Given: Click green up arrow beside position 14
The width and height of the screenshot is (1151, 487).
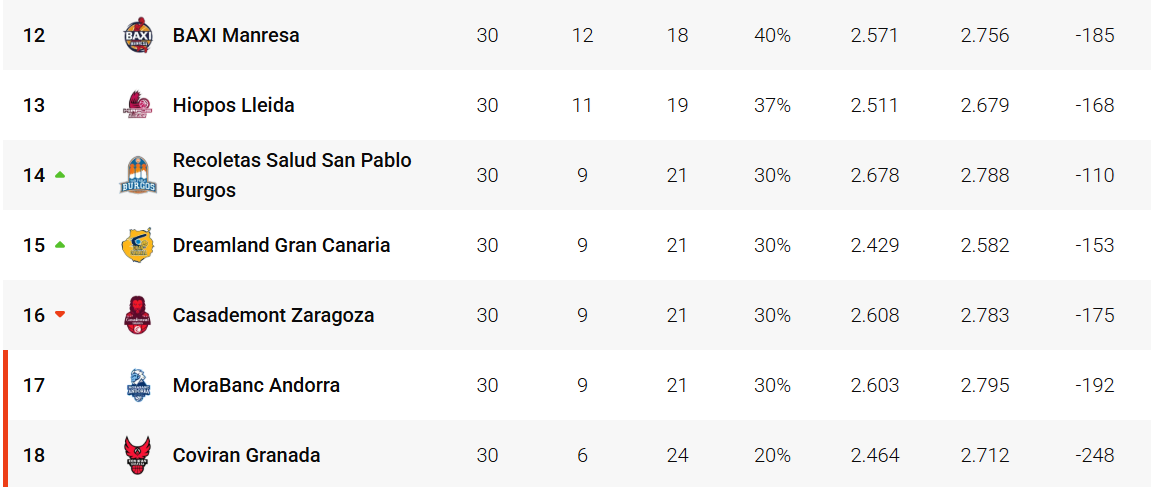Looking at the screenshot, I should [x=60, y=175].
